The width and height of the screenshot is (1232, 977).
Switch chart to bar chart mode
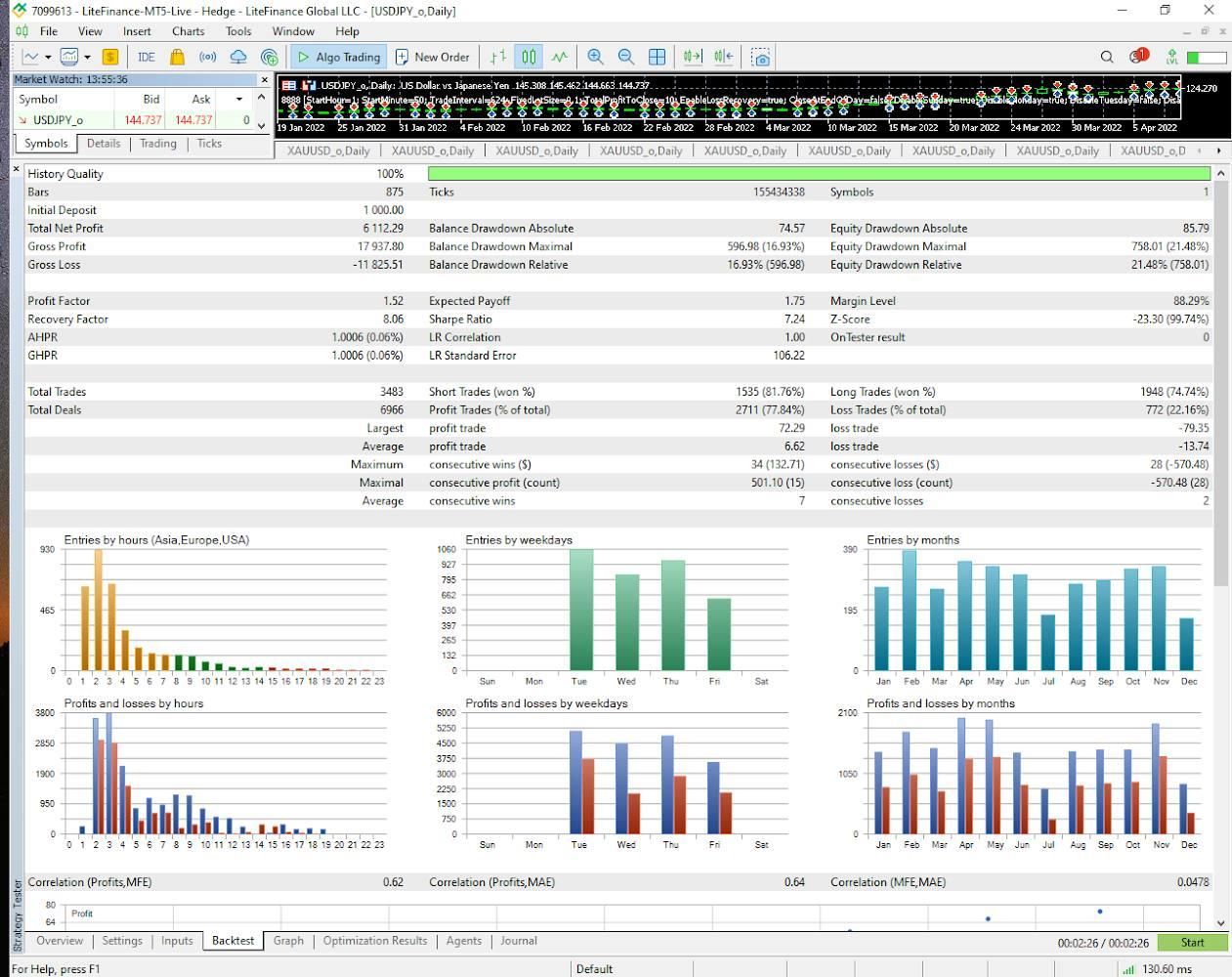(498, 57)
